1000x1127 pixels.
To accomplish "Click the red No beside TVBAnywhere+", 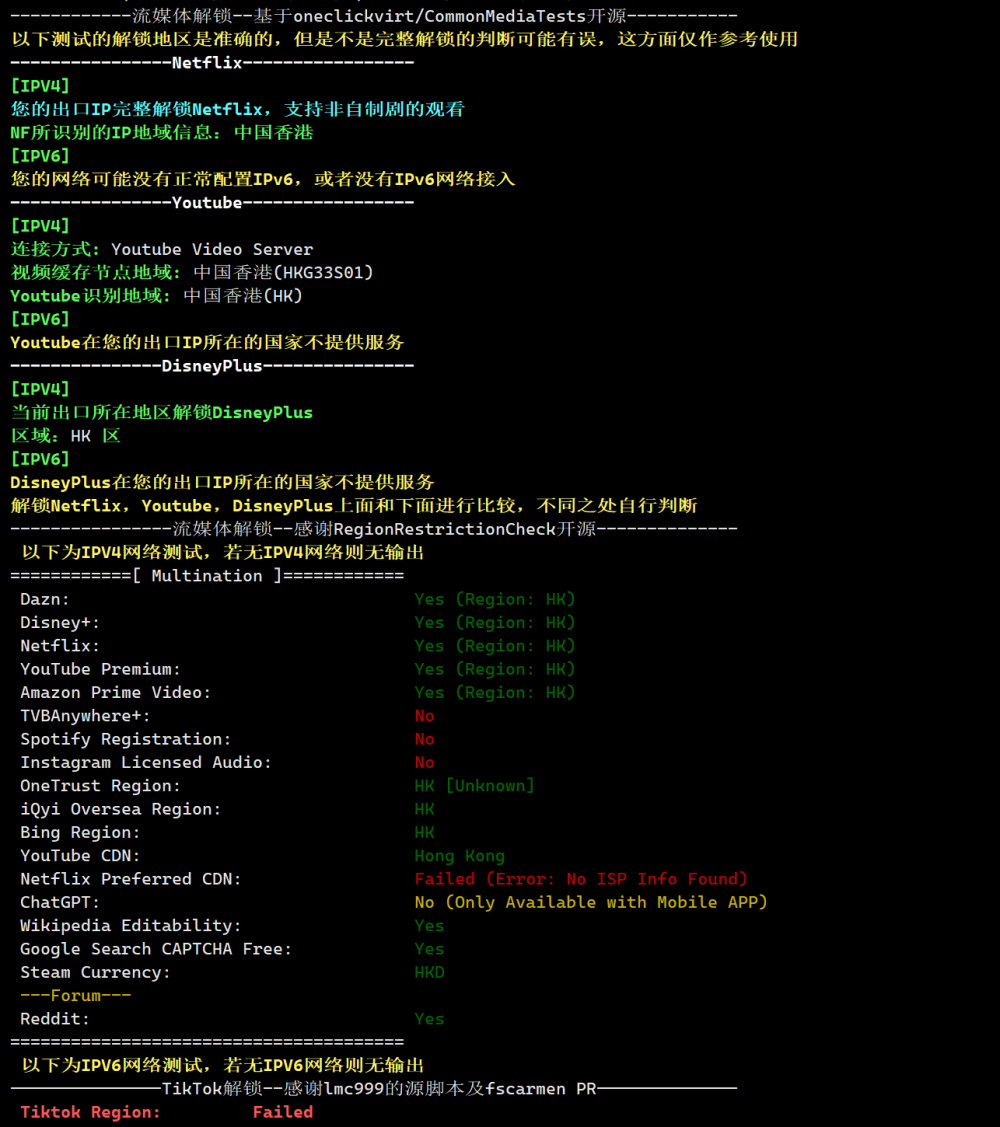I will 425,716.
